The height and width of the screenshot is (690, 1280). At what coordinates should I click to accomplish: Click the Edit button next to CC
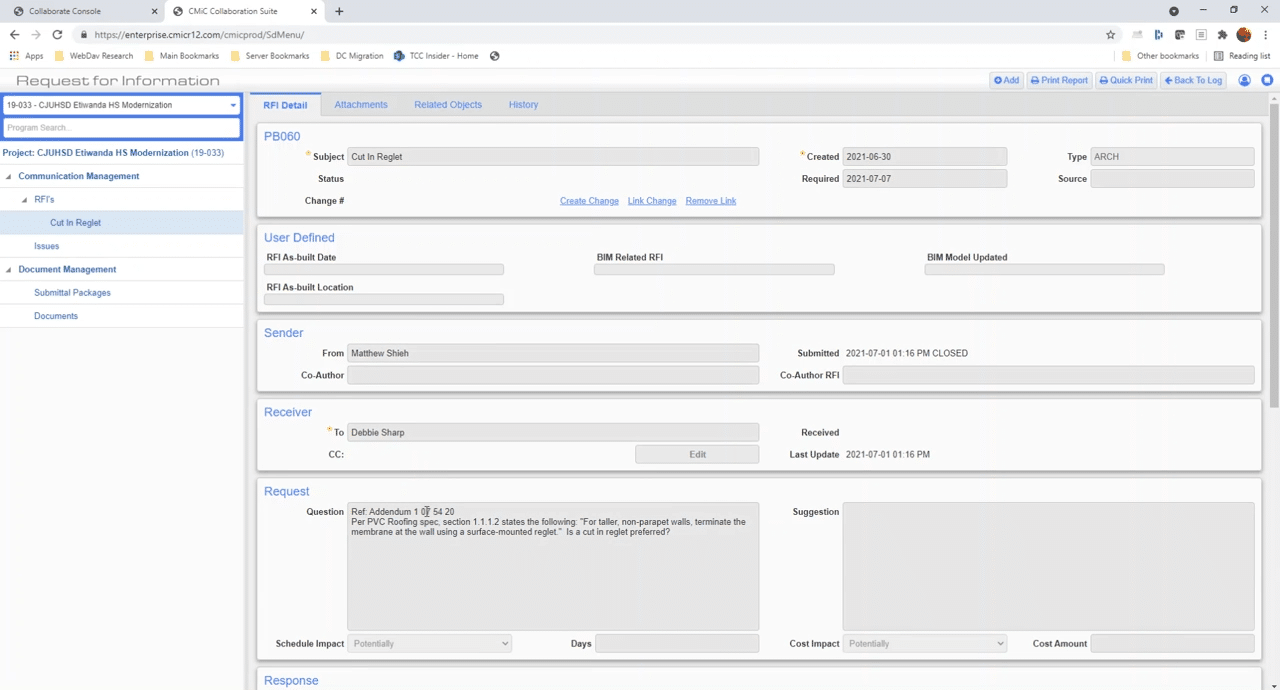[x=697, y=454]
